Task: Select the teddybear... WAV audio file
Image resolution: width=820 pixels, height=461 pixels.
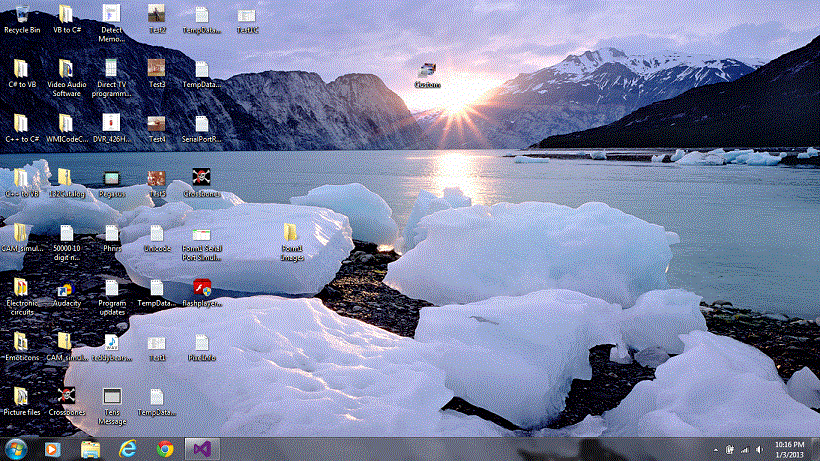Action: tap(111, 348)
